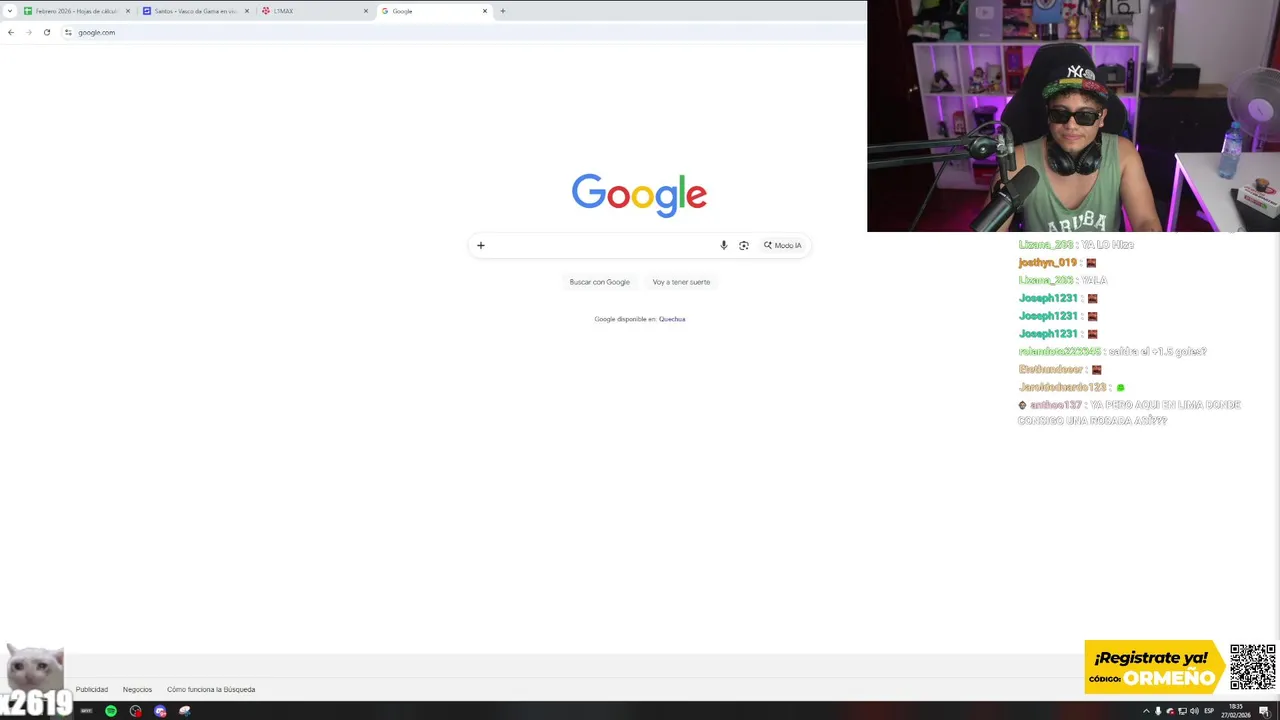1280x720 pixels.
Task: Open the round dark app with red badge in taskbar
Action: 136,711
